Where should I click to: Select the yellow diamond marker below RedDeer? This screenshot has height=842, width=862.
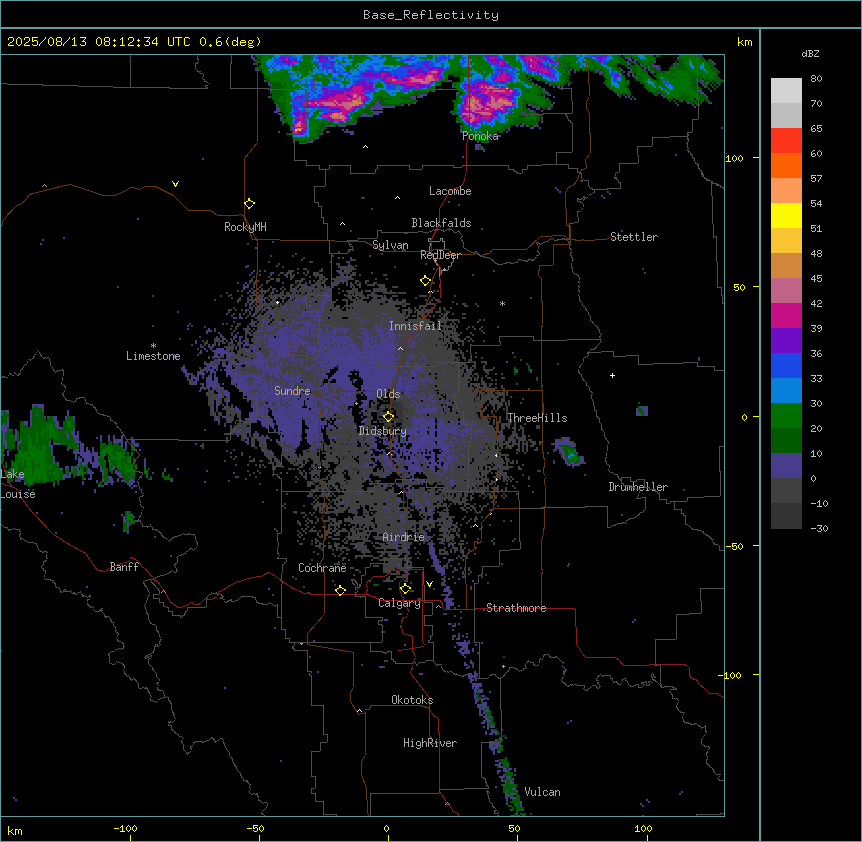(x=425, y=280)
